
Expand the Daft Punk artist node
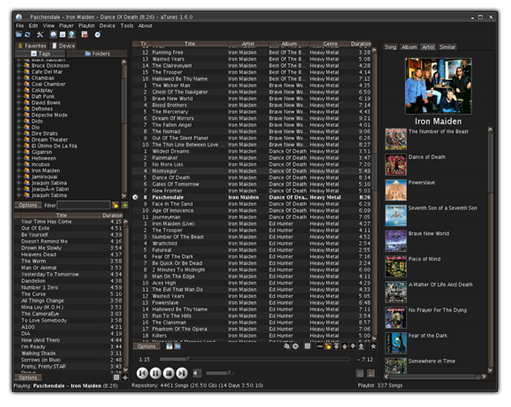tap(19, 97)
